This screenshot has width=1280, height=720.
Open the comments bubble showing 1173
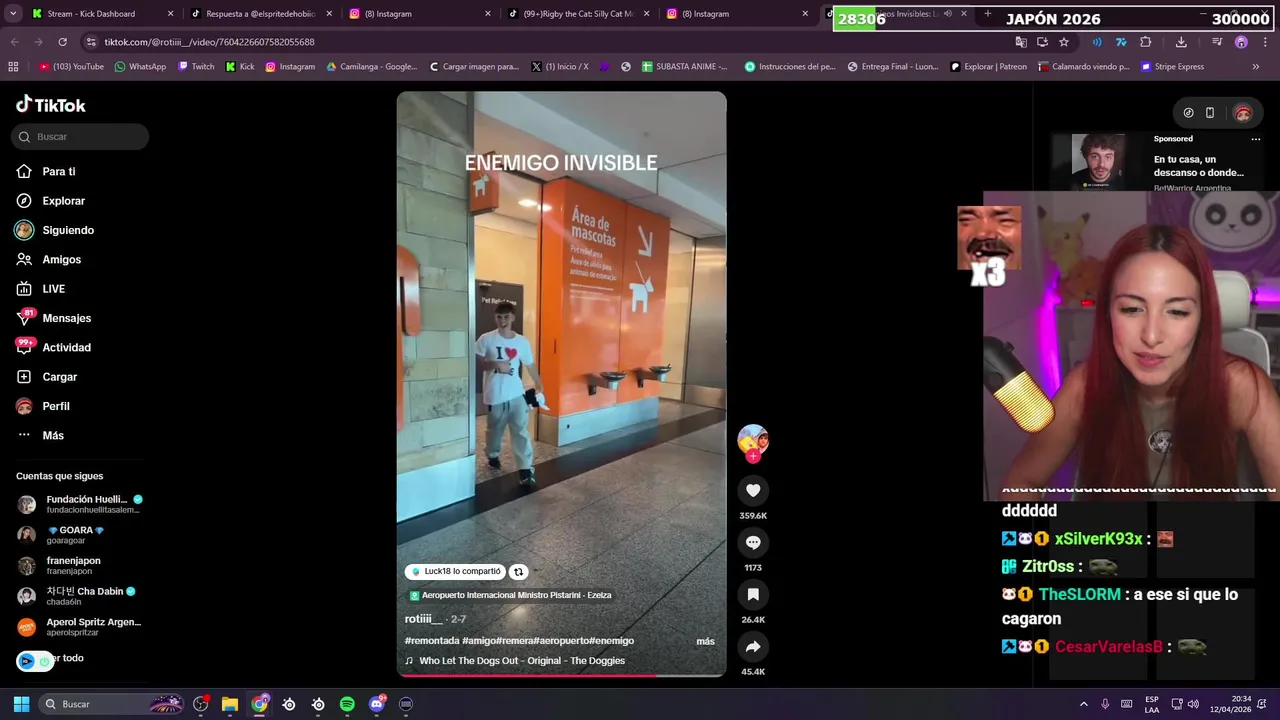pos(753,542)
